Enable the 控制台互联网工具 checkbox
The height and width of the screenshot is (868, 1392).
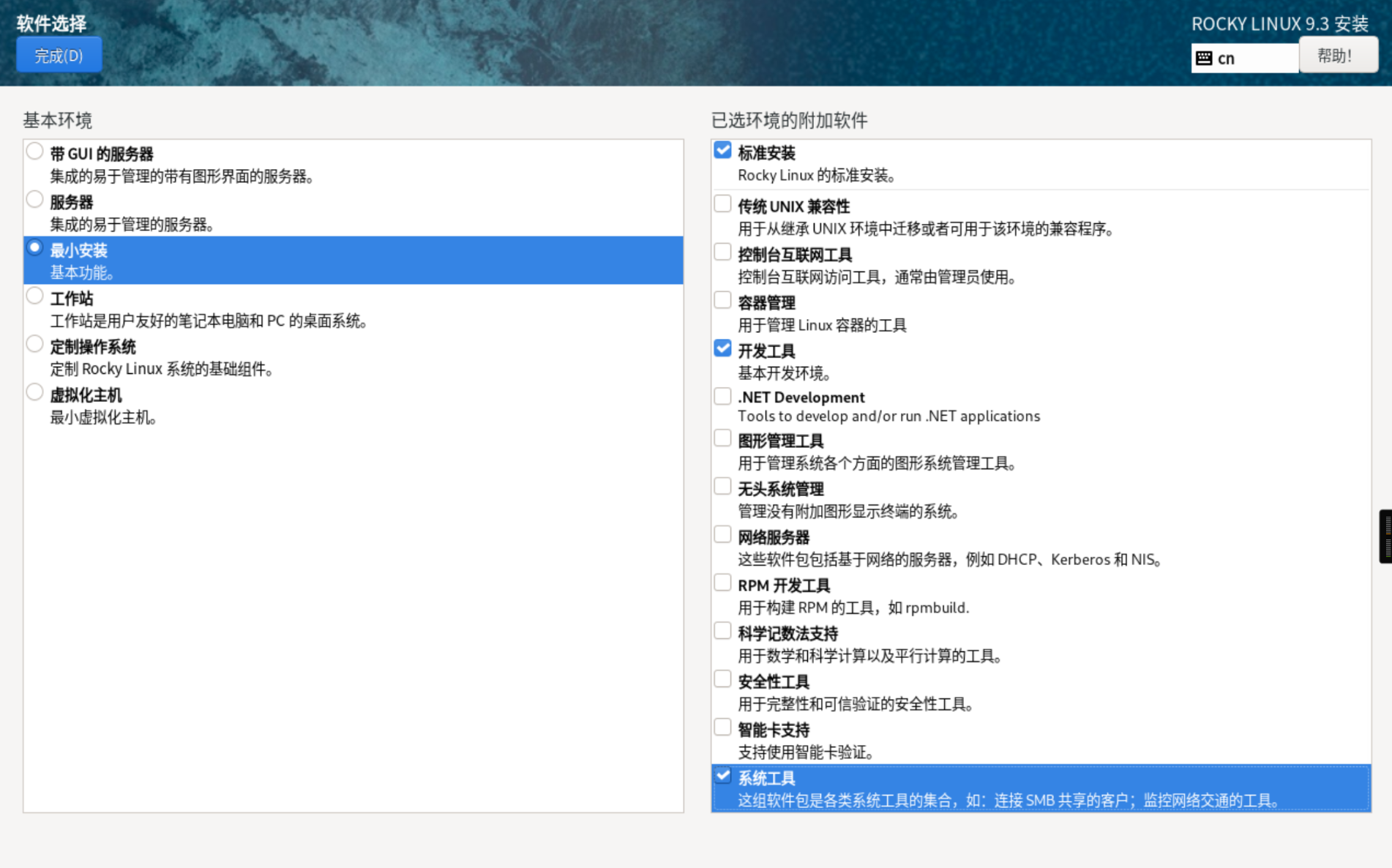[722, 252]
